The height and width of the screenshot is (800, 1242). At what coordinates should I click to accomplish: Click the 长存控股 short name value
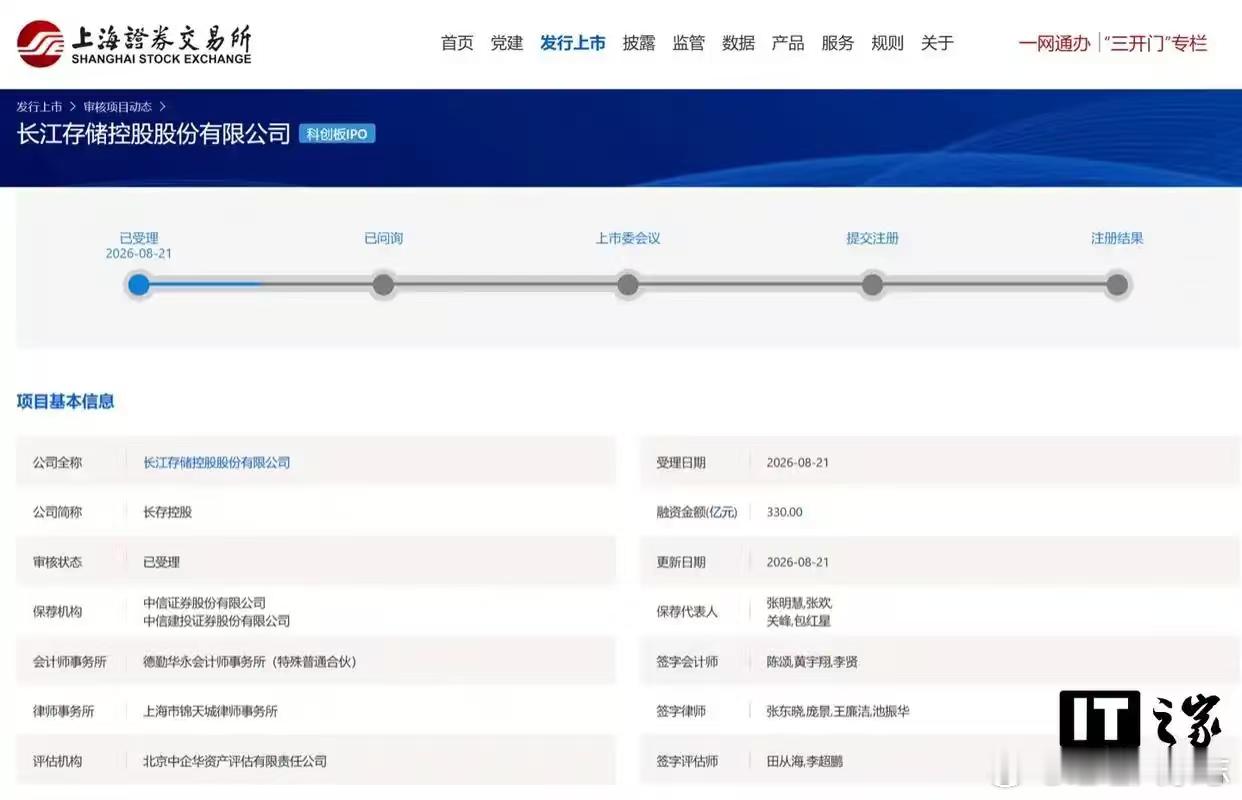pos(167,512)
